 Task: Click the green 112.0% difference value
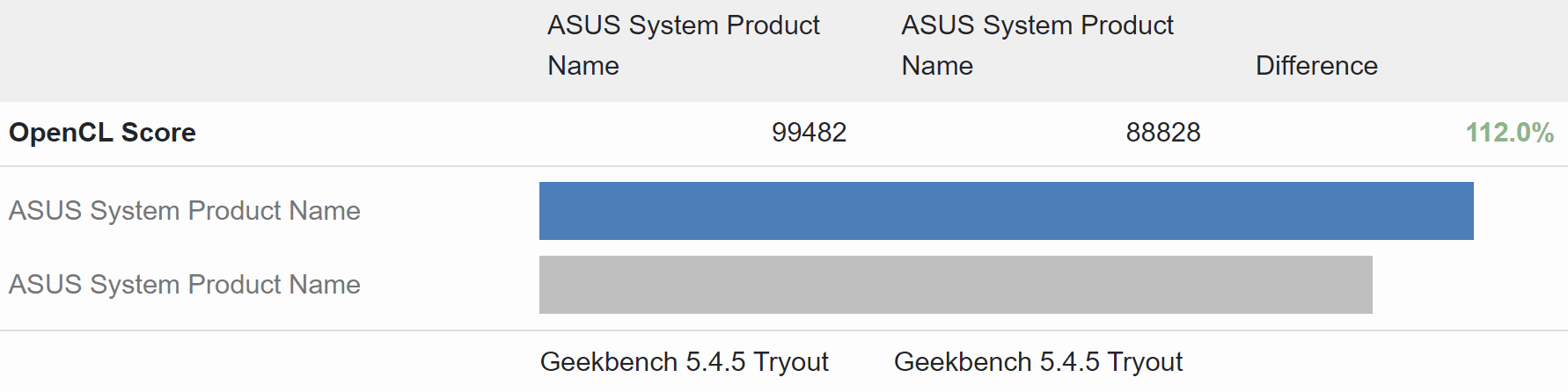[x=1509, y=133]
